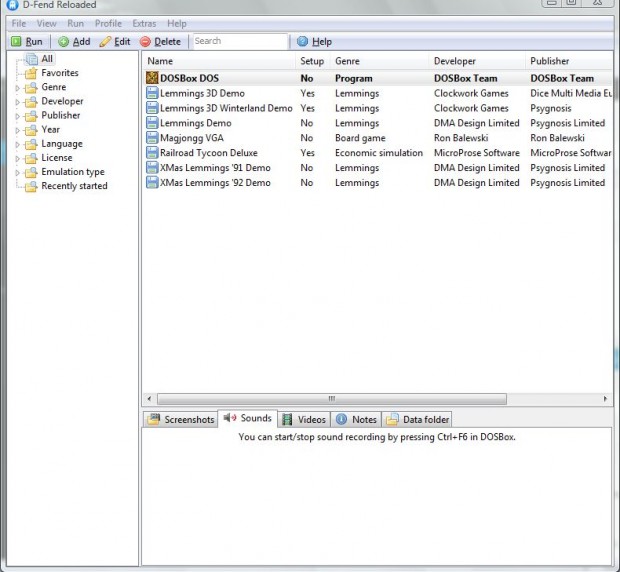Click the DOSBox DOS profile icon

tap(152, 77)
